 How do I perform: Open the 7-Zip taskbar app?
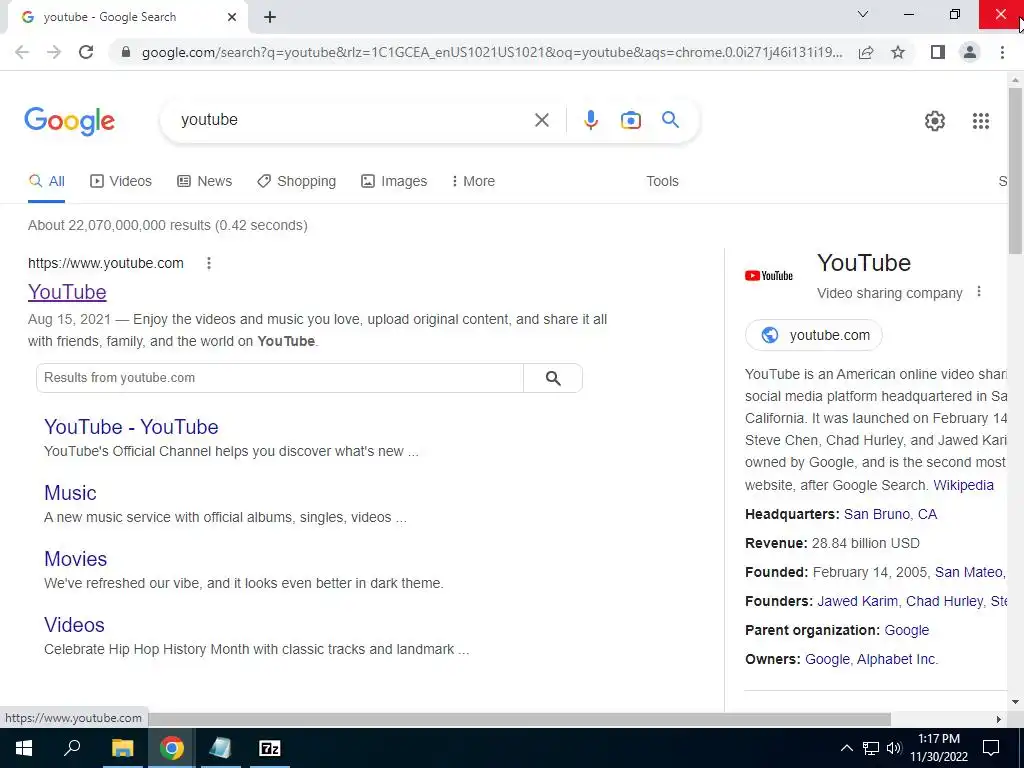pyautogui.click(x=270, y=748)
